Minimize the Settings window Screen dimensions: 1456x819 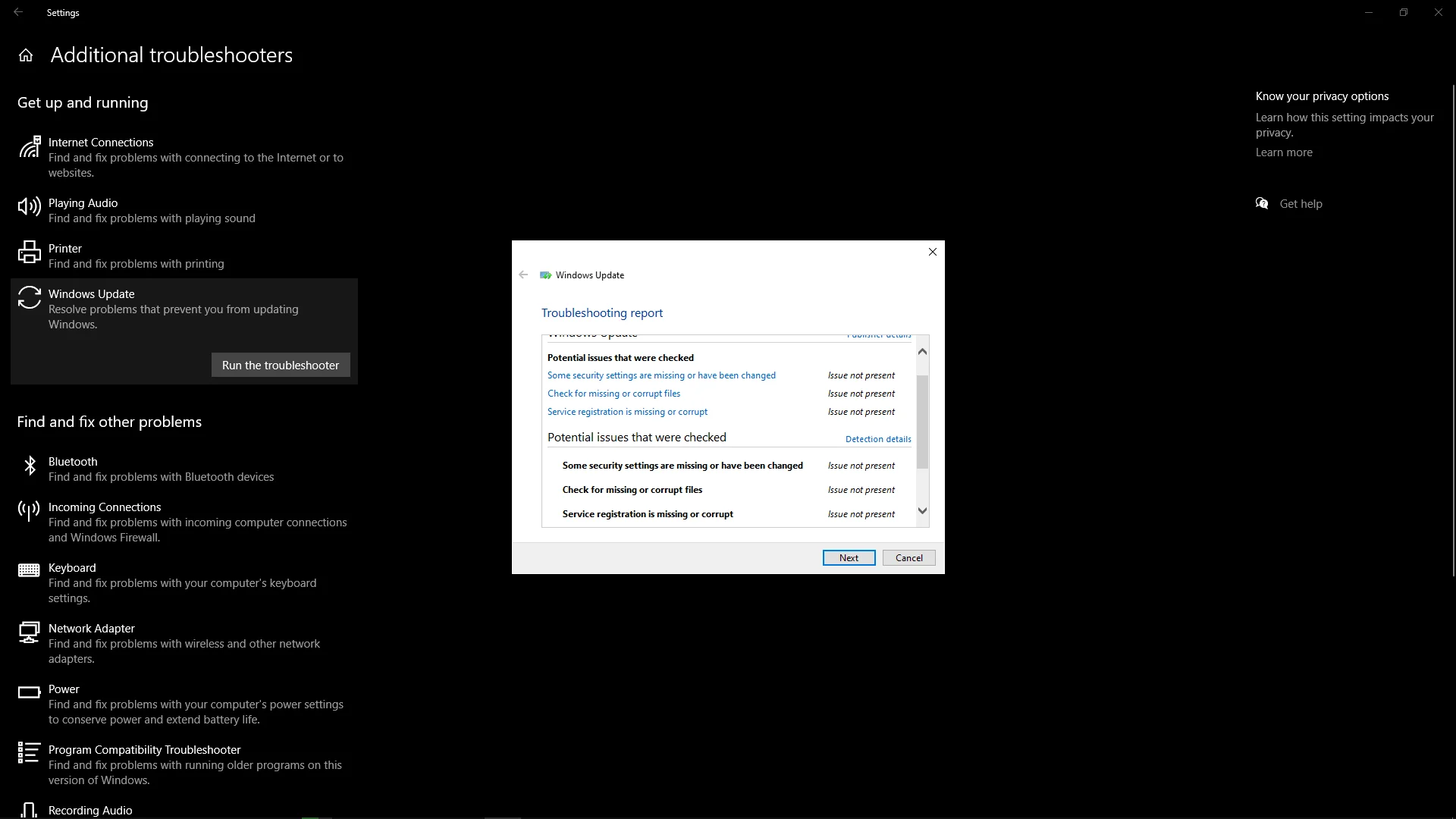(x=1369, y=12)
